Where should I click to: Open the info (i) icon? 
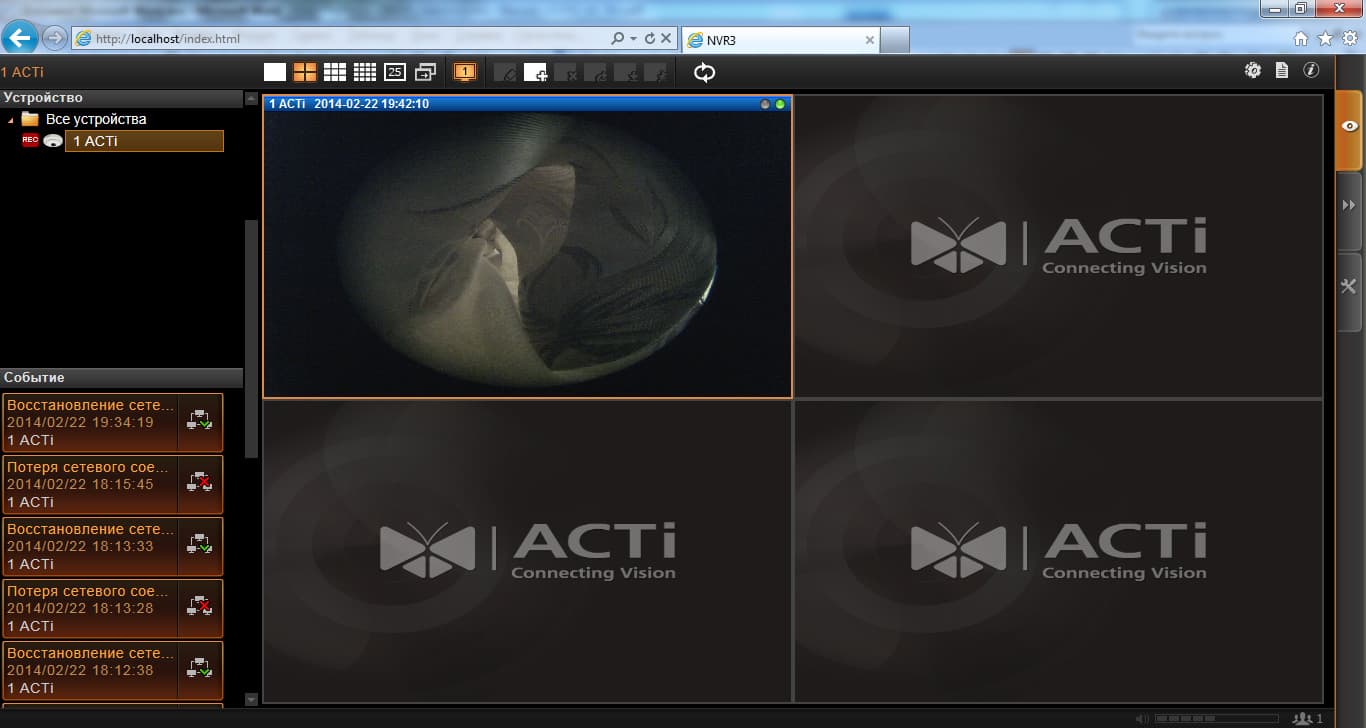click(1311, 70)
